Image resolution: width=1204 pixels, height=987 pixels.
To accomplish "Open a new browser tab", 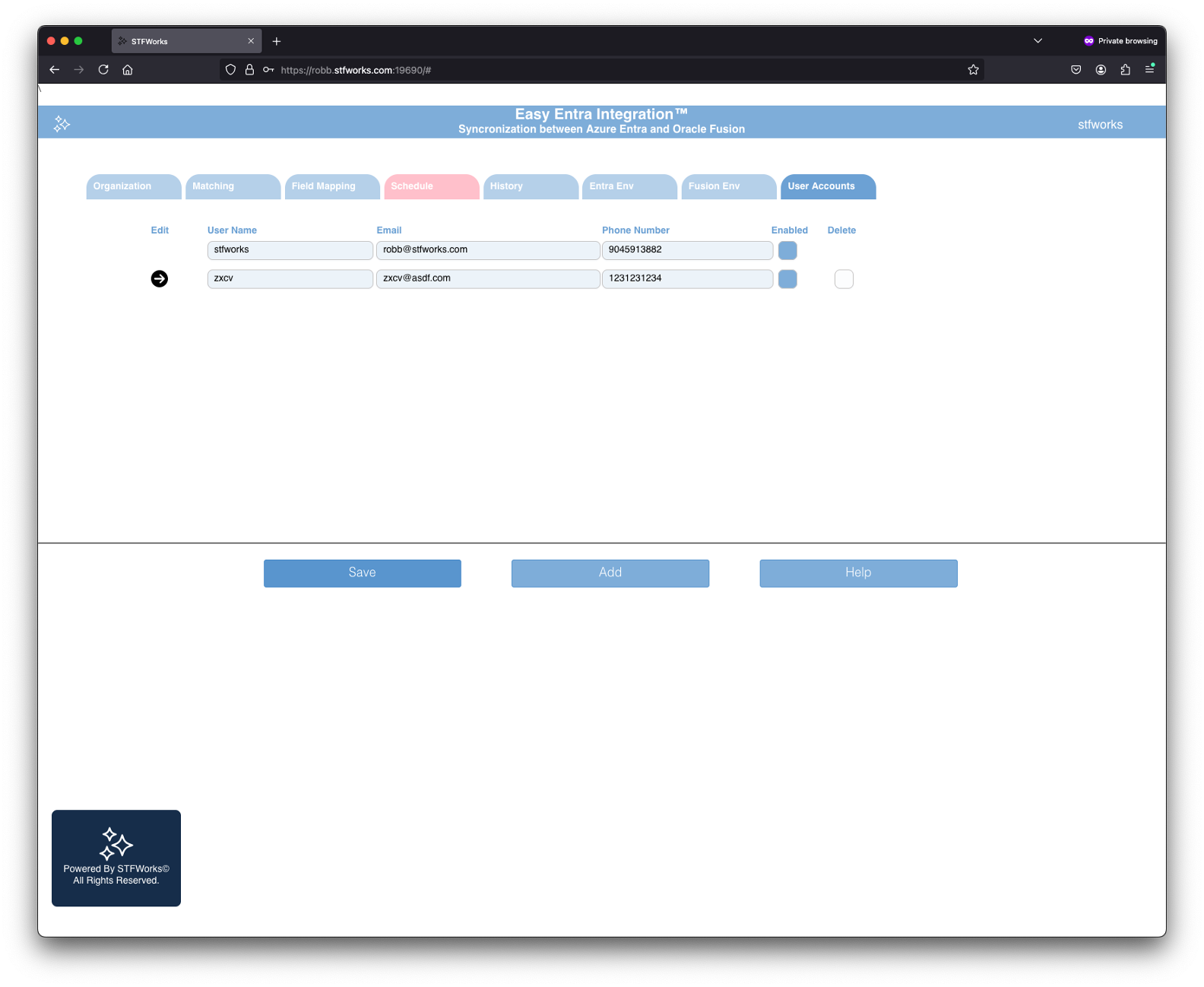I will click(277, 41).
